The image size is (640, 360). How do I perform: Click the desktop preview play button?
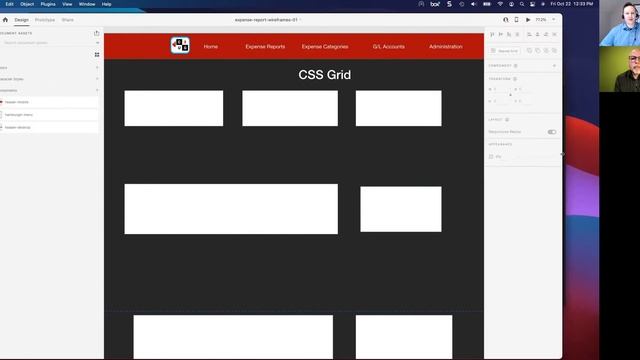pos(528,20)
